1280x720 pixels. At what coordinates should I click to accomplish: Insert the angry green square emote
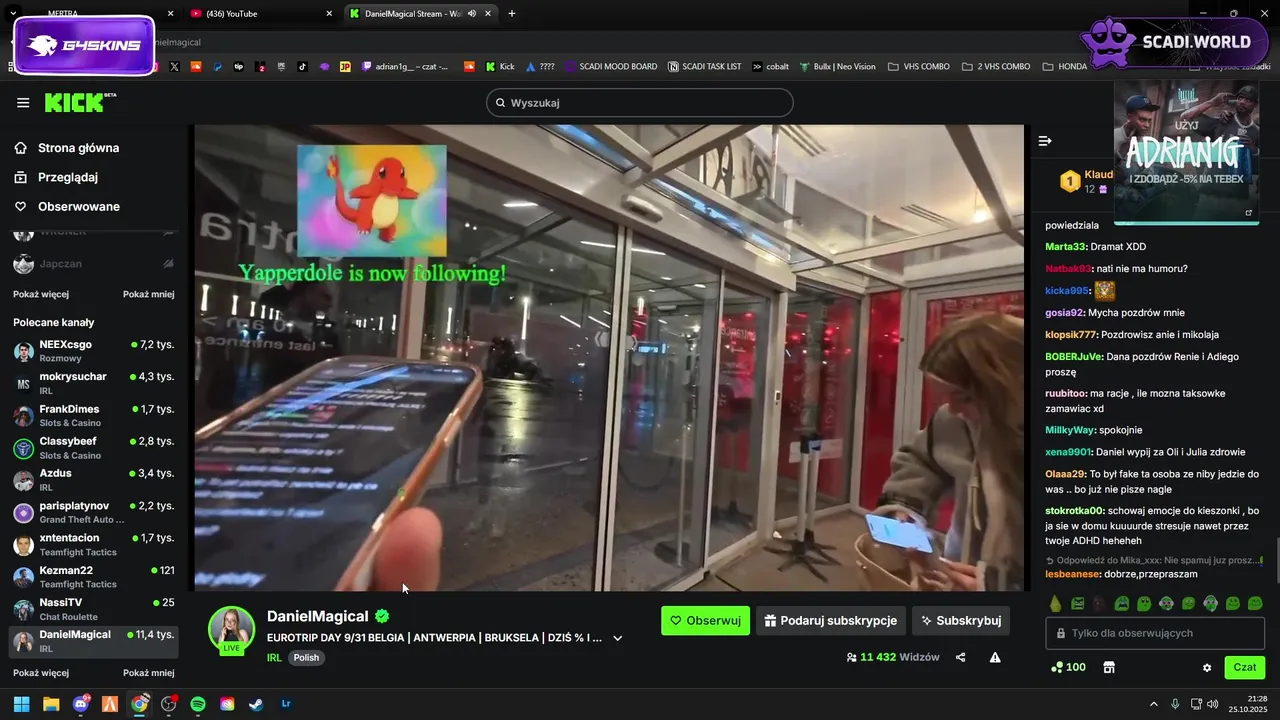(1078, 603)
